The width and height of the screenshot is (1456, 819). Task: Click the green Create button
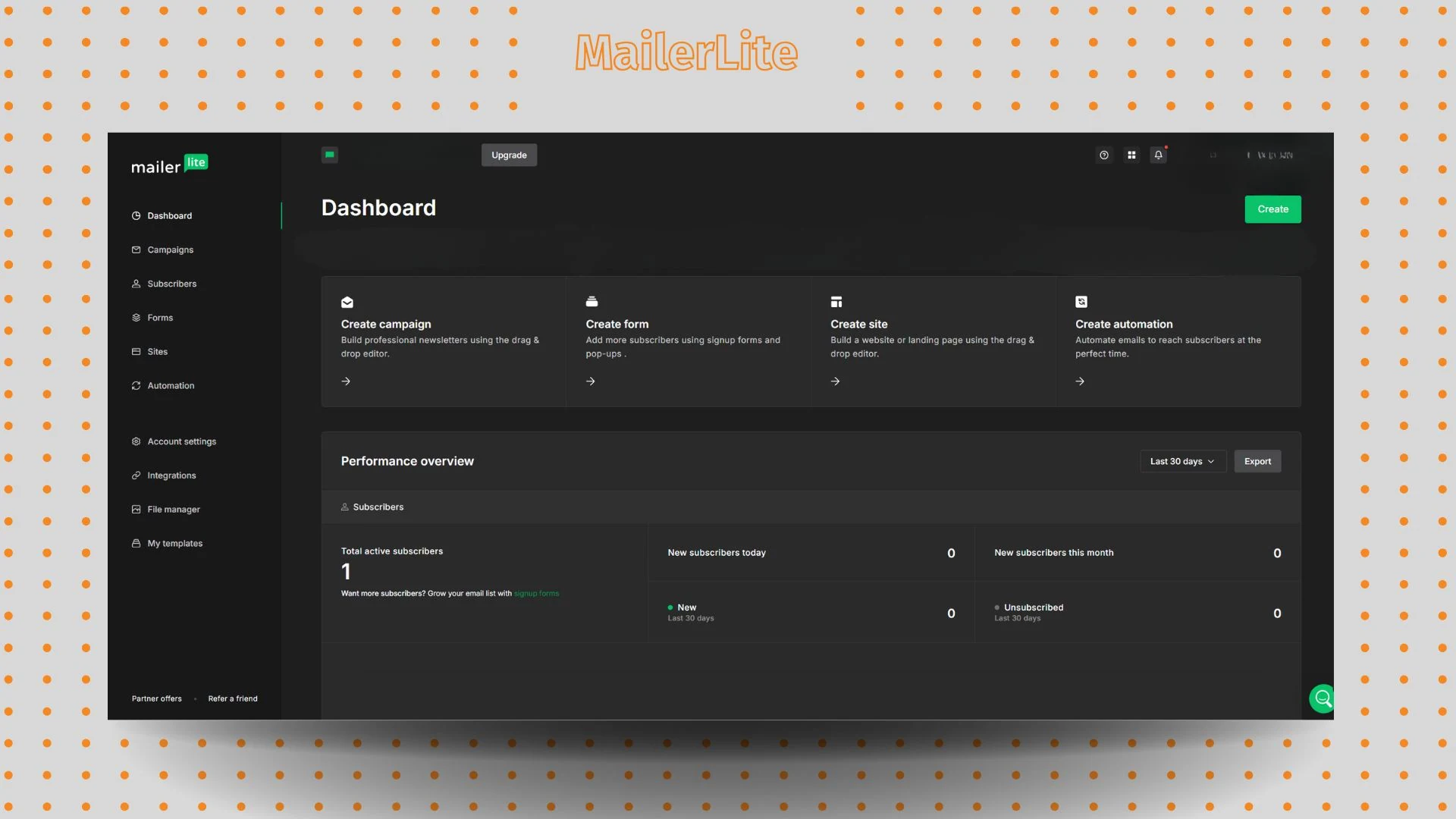pyautogui.click(x=1272, y=209)
